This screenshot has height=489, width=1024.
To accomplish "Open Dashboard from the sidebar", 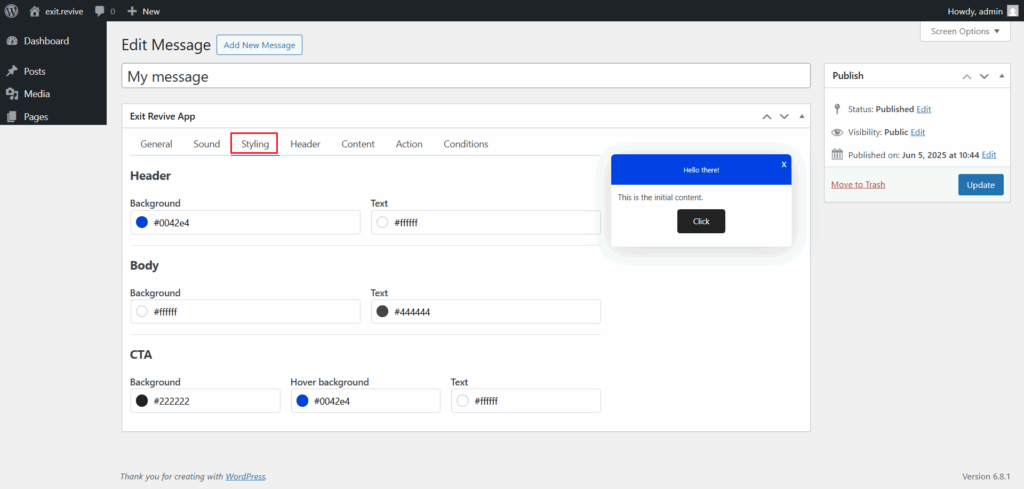I will [46, 41].
